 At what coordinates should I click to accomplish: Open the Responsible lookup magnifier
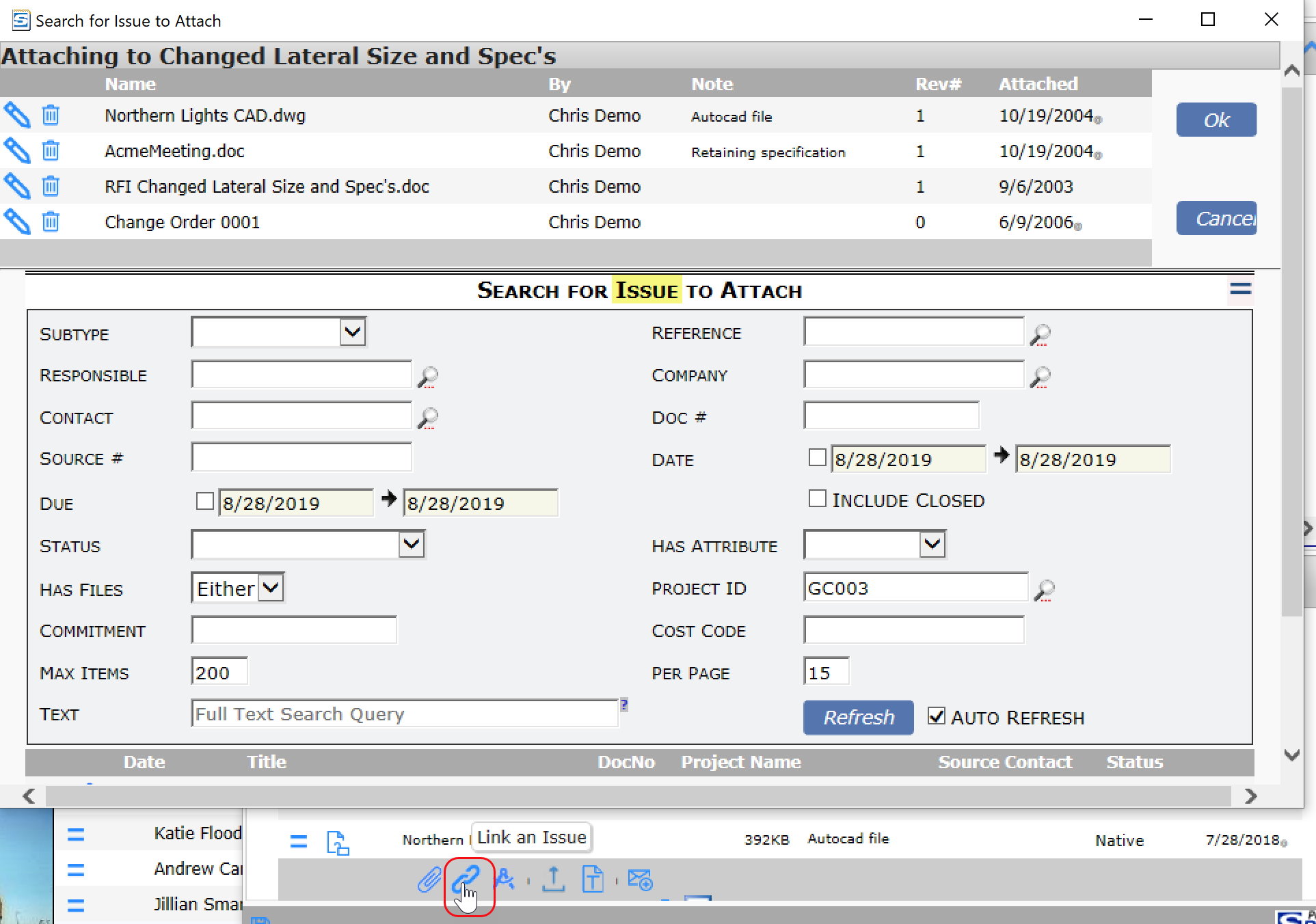[x=428, y=377]
